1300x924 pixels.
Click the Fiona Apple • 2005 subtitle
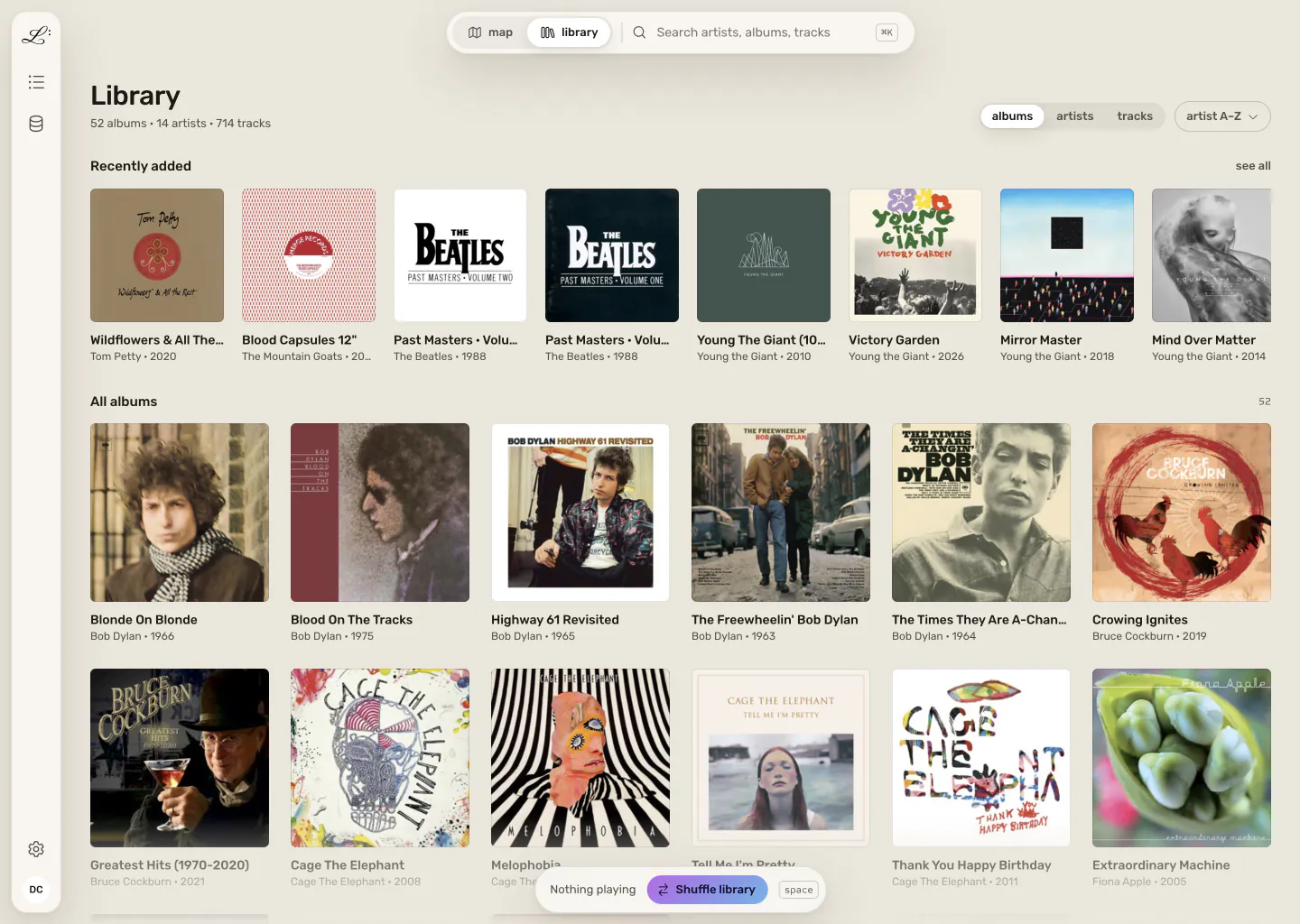coord(1139,882)
